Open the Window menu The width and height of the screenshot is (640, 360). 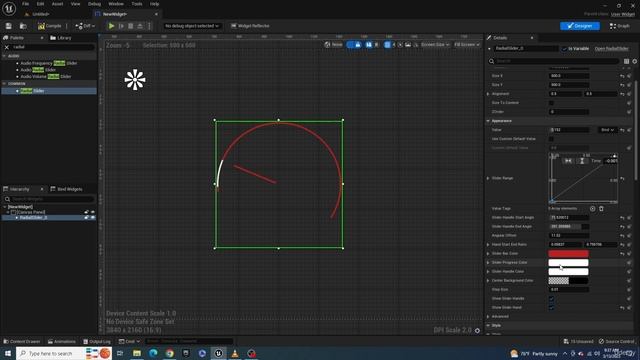coord(116,4)
